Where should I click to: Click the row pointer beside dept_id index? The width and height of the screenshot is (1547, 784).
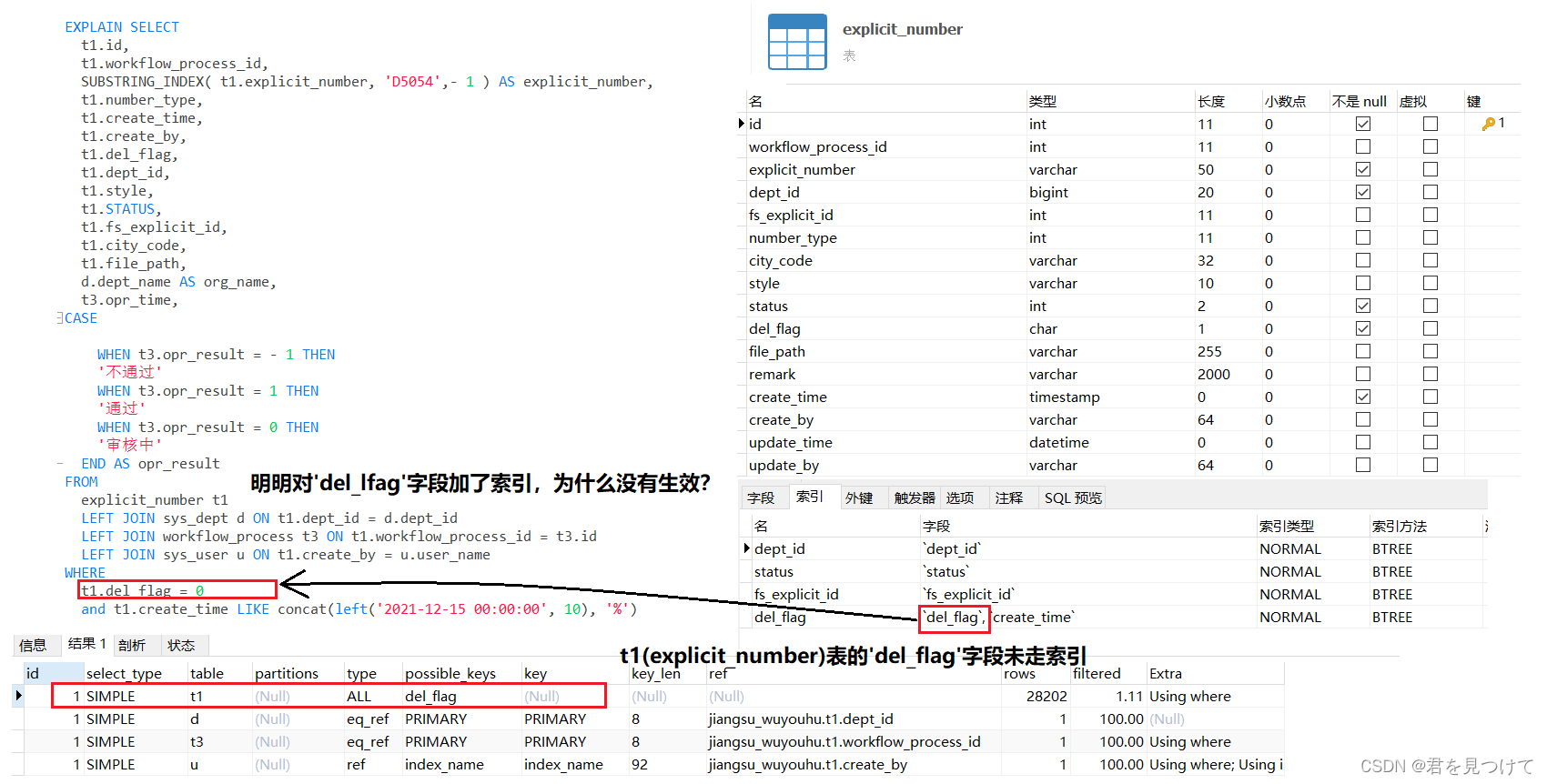click(747, 548)
